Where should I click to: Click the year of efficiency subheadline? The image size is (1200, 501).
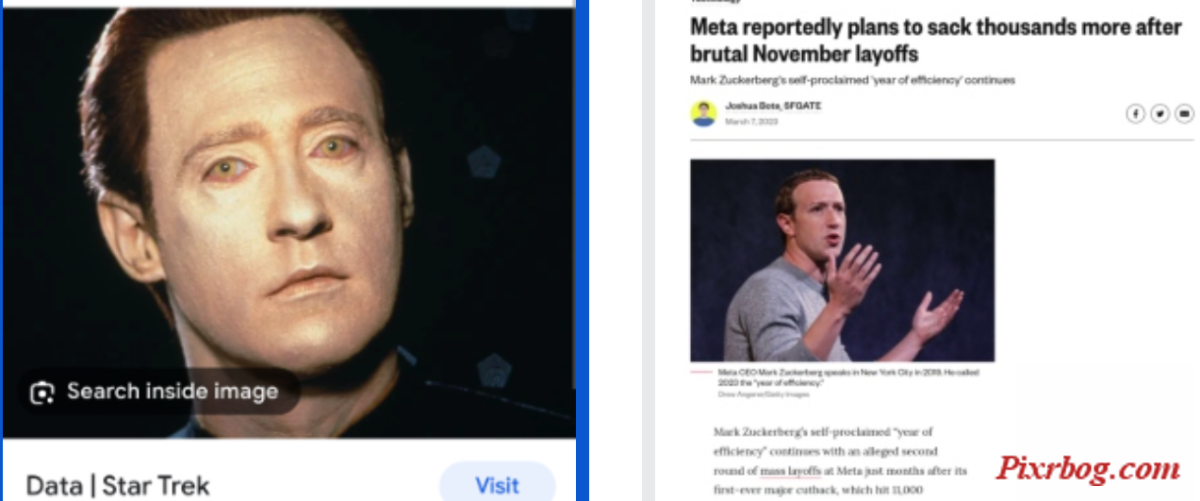(x=852, y=80)
